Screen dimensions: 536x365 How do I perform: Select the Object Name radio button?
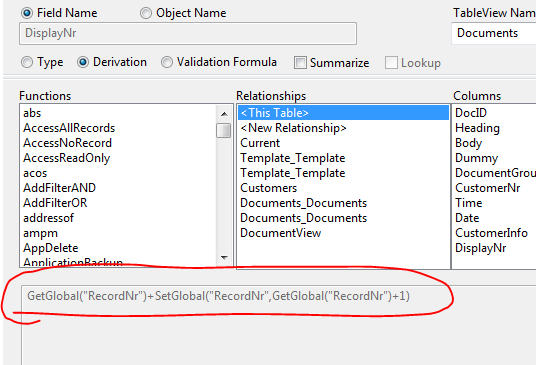[146, 13]
